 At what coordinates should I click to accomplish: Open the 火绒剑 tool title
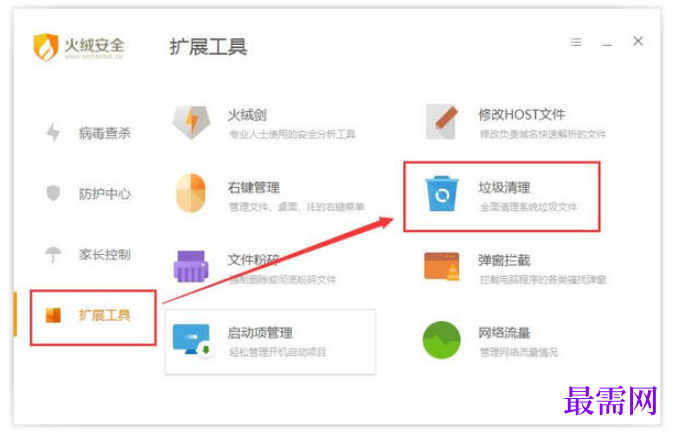[247, 115]
